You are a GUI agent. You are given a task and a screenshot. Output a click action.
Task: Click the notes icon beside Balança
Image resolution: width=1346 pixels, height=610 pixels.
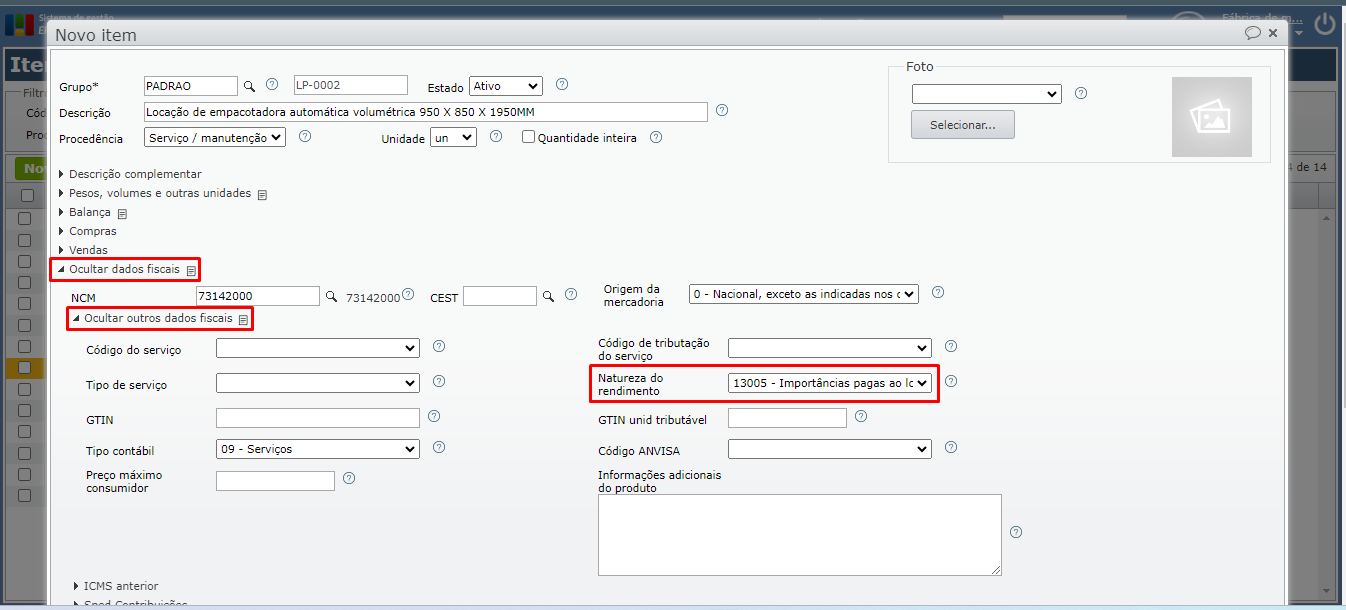(x=123, y=214)
